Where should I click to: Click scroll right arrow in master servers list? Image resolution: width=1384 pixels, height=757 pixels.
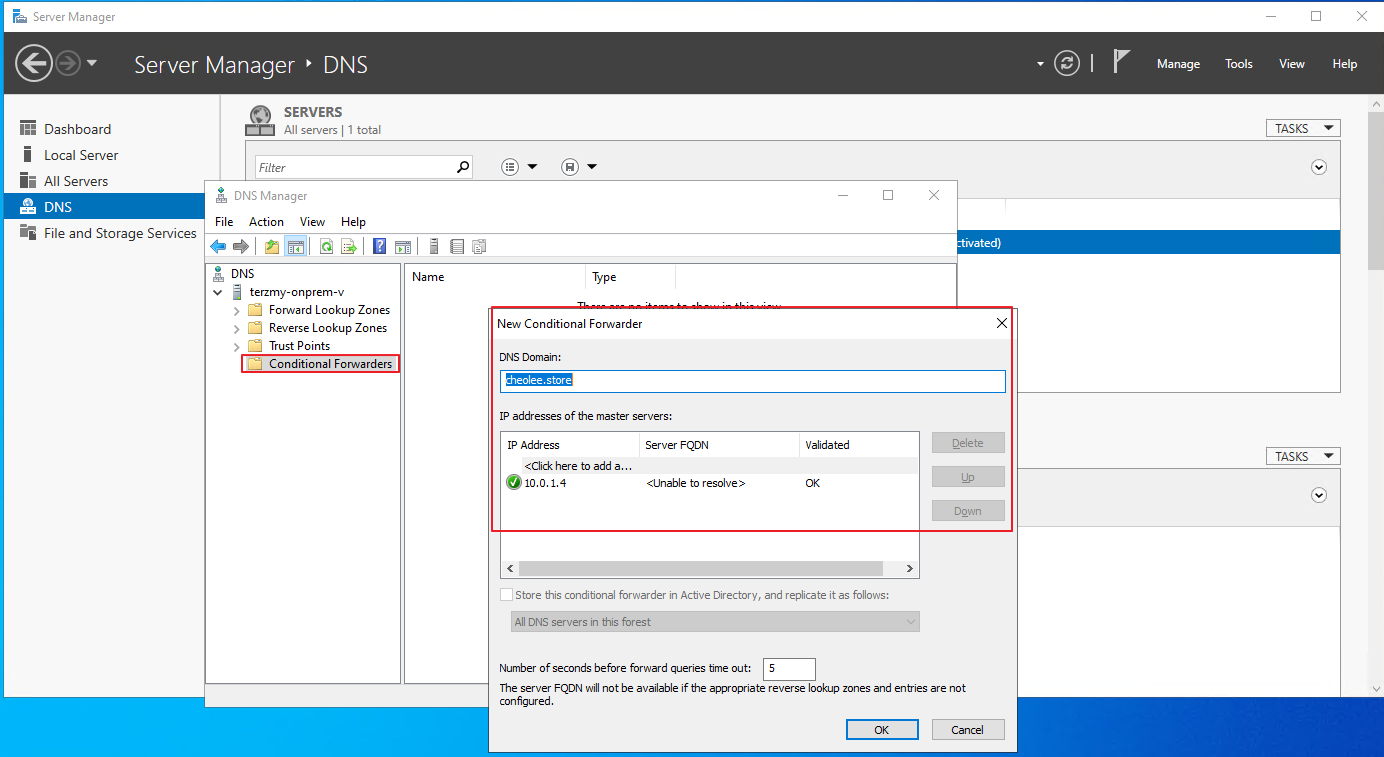tap(910, 568)
